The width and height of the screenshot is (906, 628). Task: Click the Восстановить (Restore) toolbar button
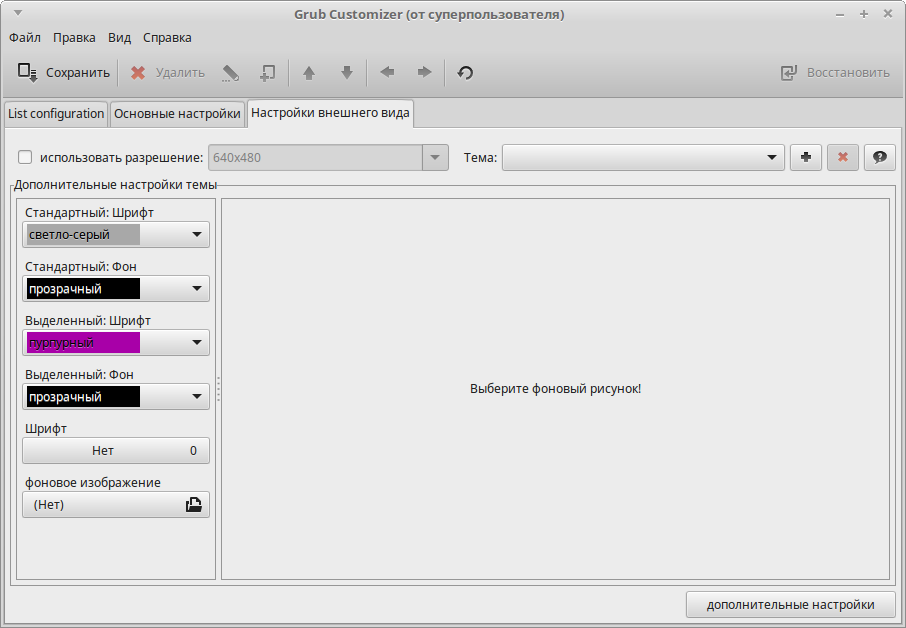[835, 73]
